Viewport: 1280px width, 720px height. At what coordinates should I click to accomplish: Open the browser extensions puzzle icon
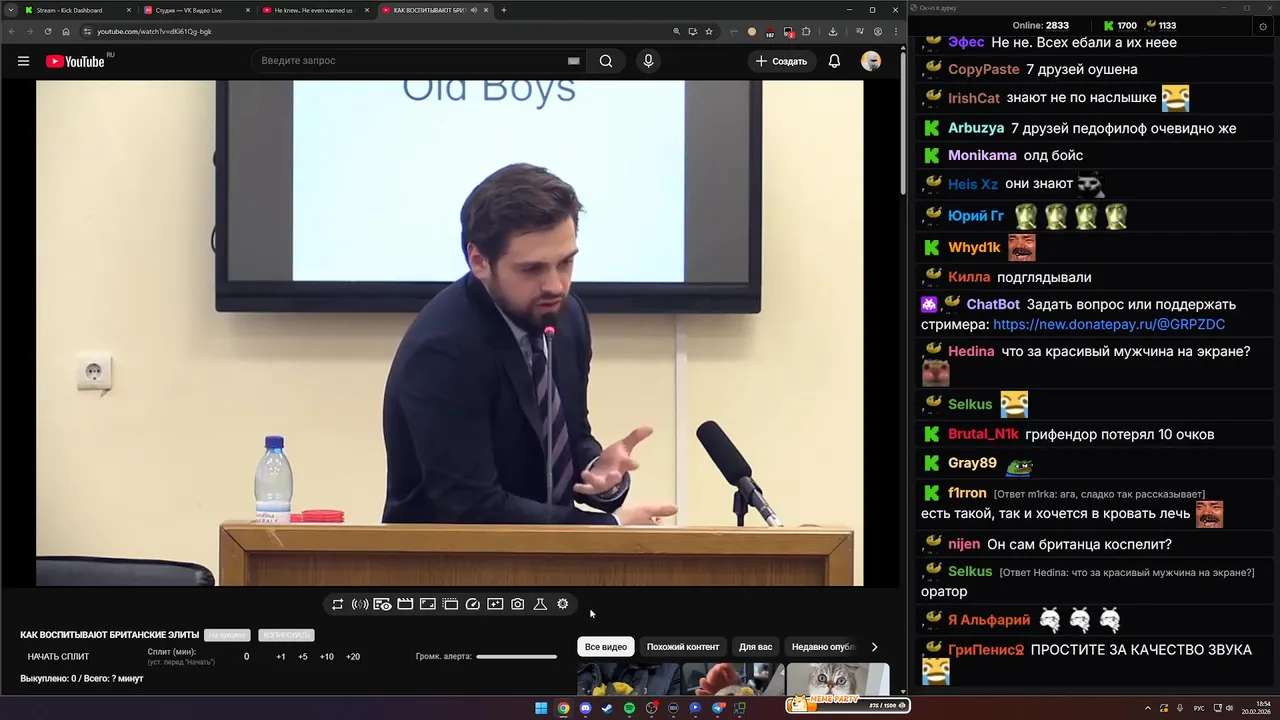(806, 31)
